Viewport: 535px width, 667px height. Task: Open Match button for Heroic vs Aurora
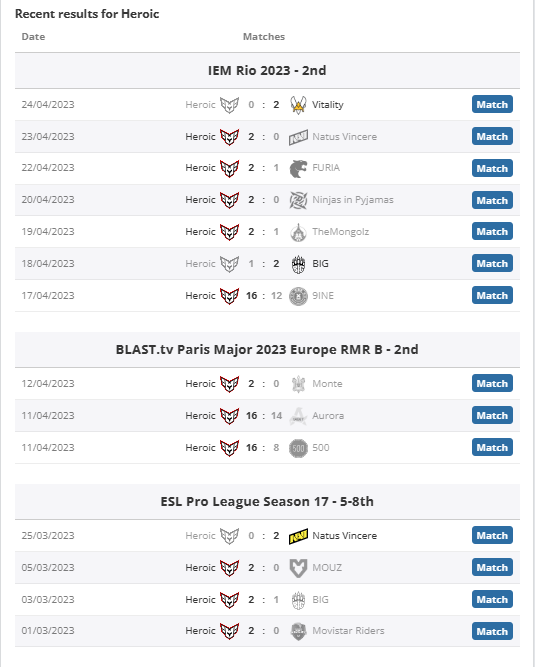pos(492,415)
